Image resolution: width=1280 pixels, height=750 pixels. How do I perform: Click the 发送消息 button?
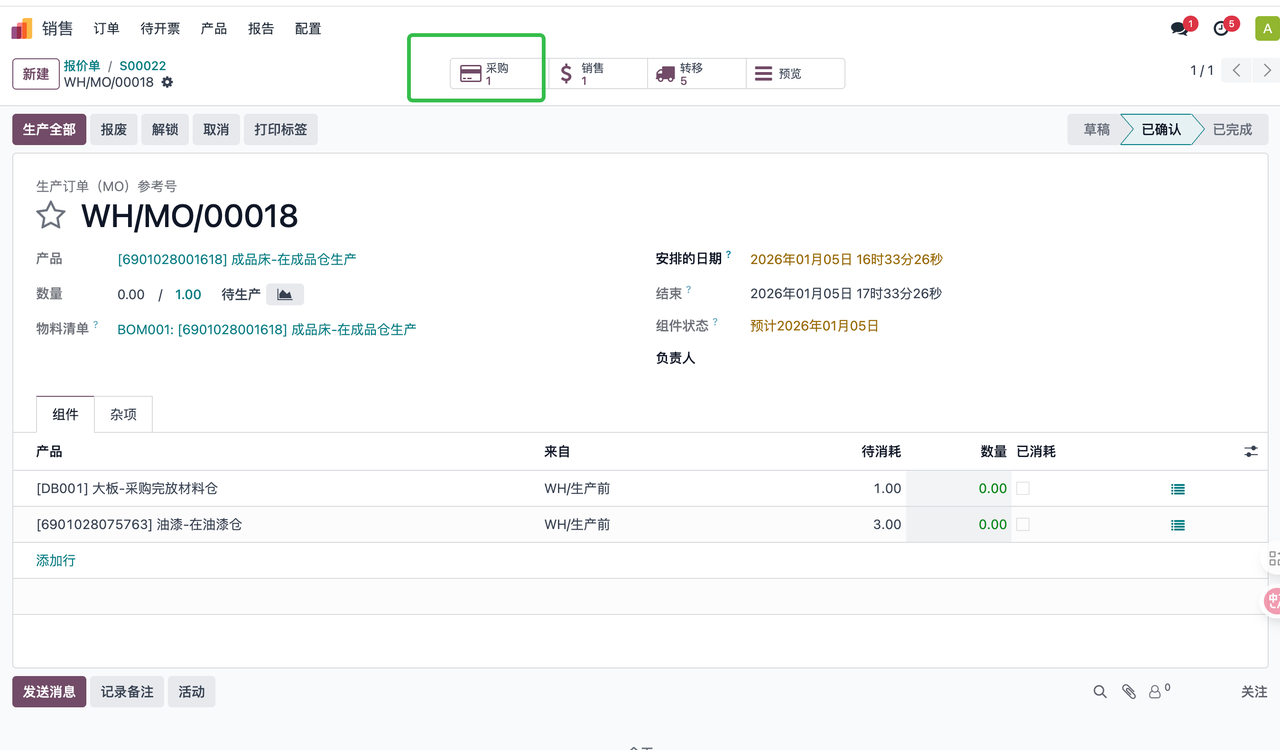click(x=49, y=692)
